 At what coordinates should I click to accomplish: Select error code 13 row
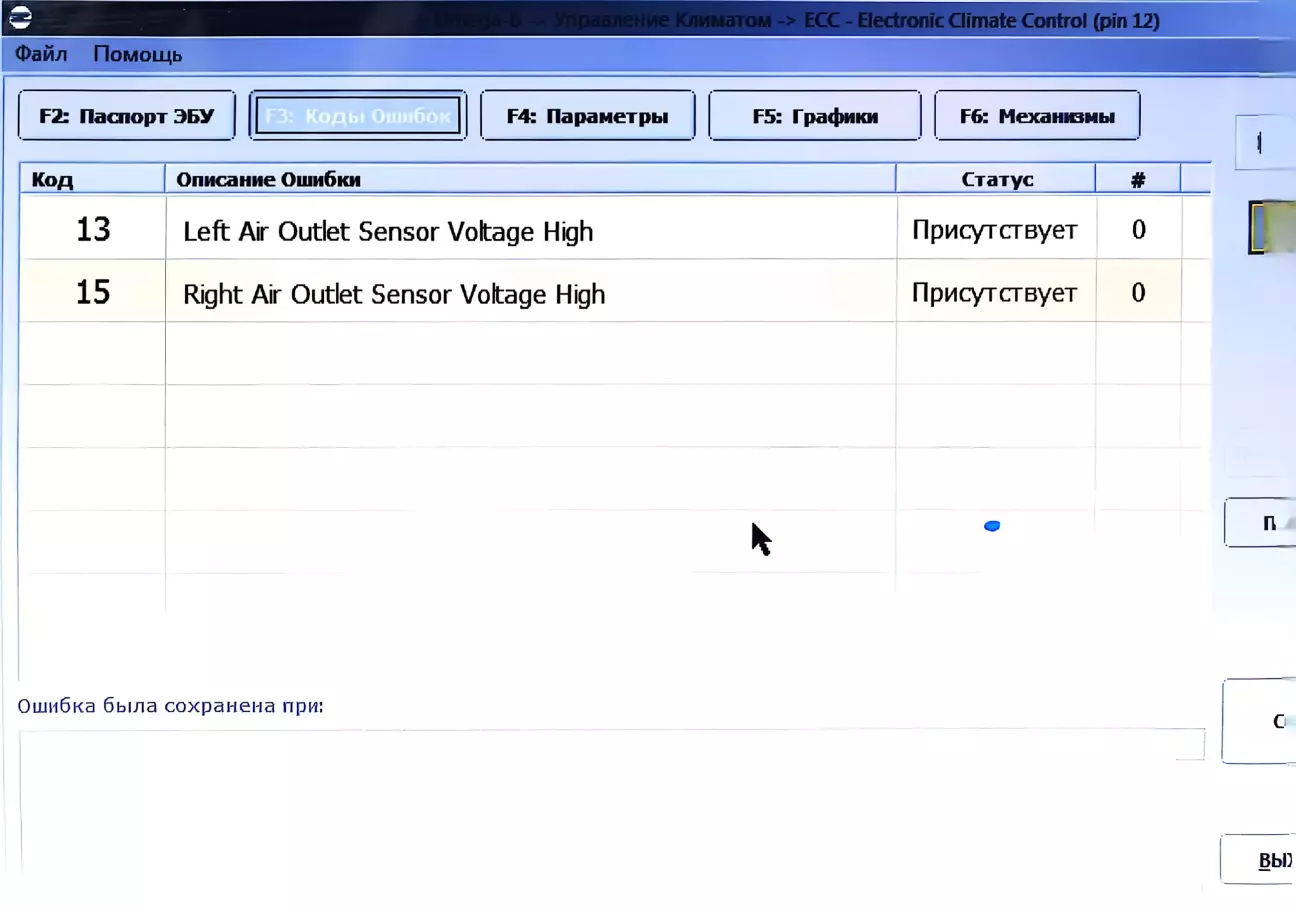[x=93, y=230]
